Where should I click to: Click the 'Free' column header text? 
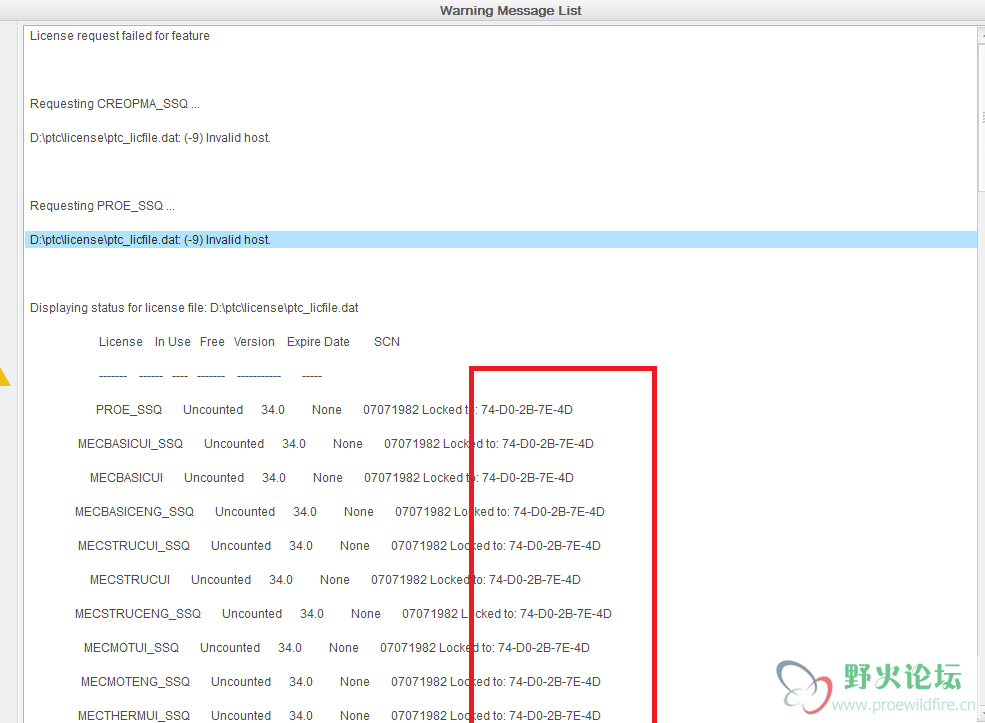pos(212,342)
